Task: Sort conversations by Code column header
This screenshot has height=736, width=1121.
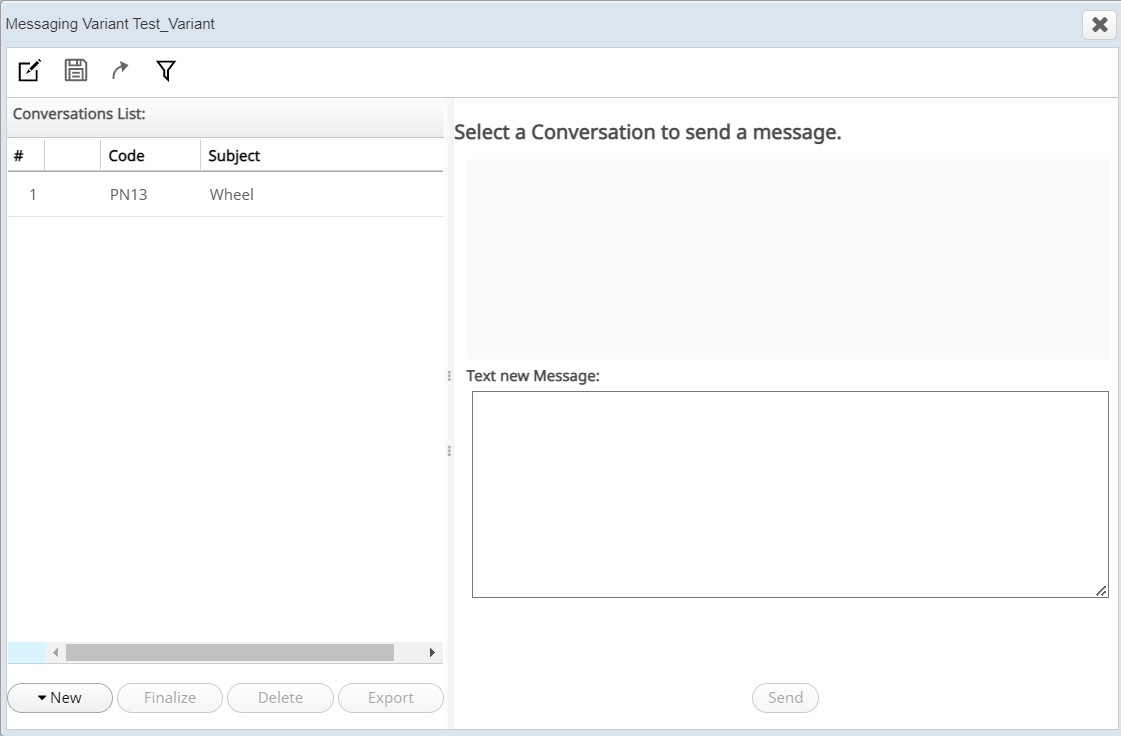Action: [x=127, y=156]
